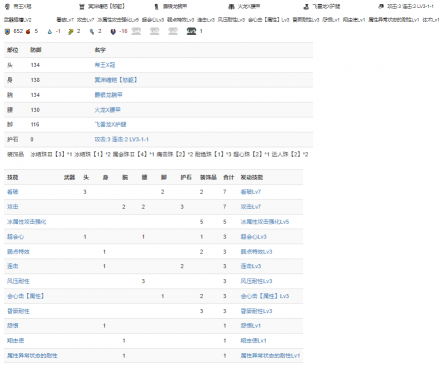Click defense value 116 in the 脚 row
This screenshot has height=365, width=443.
[35, 125]
